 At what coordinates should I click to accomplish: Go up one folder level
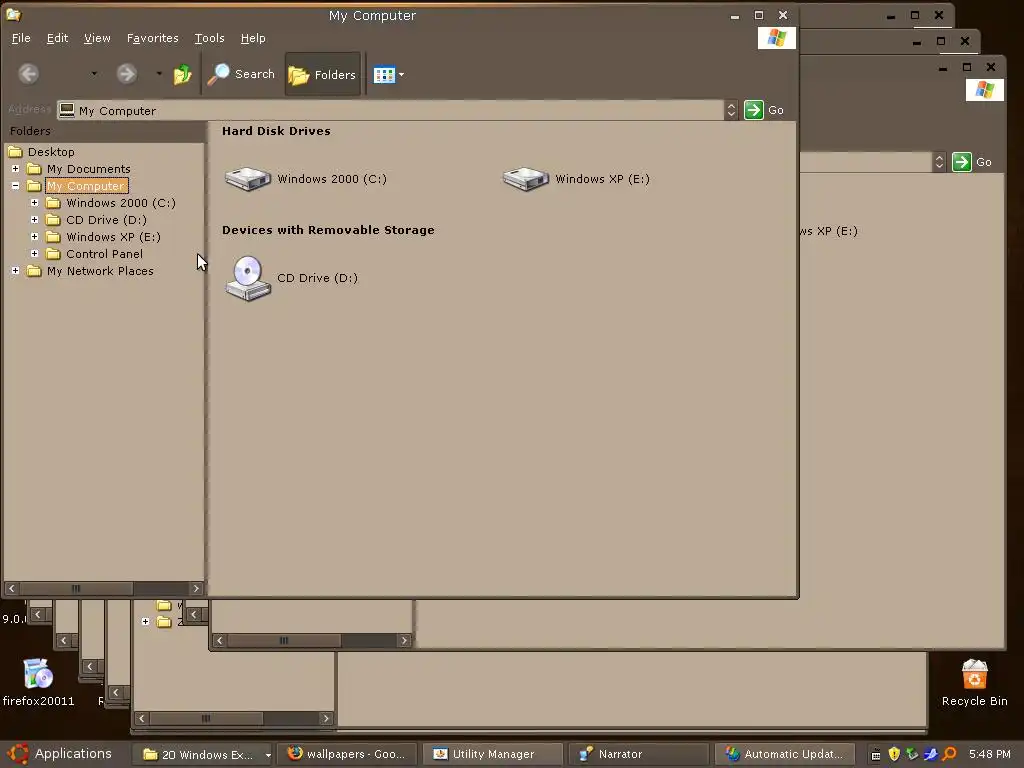tap(182, 74)
